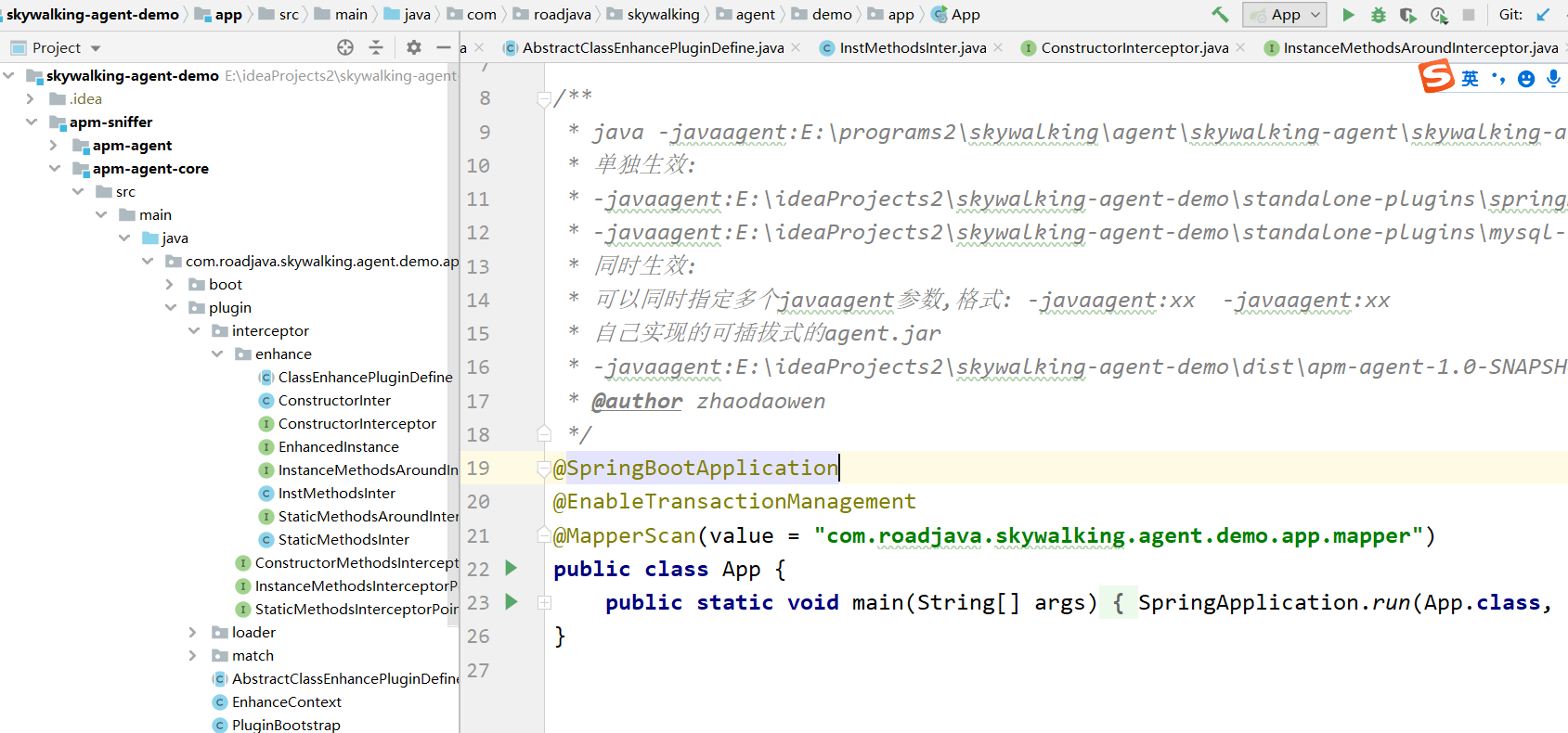Fold the Javadoc comment at line 8

pyautogui.click(x=544, y=99)
